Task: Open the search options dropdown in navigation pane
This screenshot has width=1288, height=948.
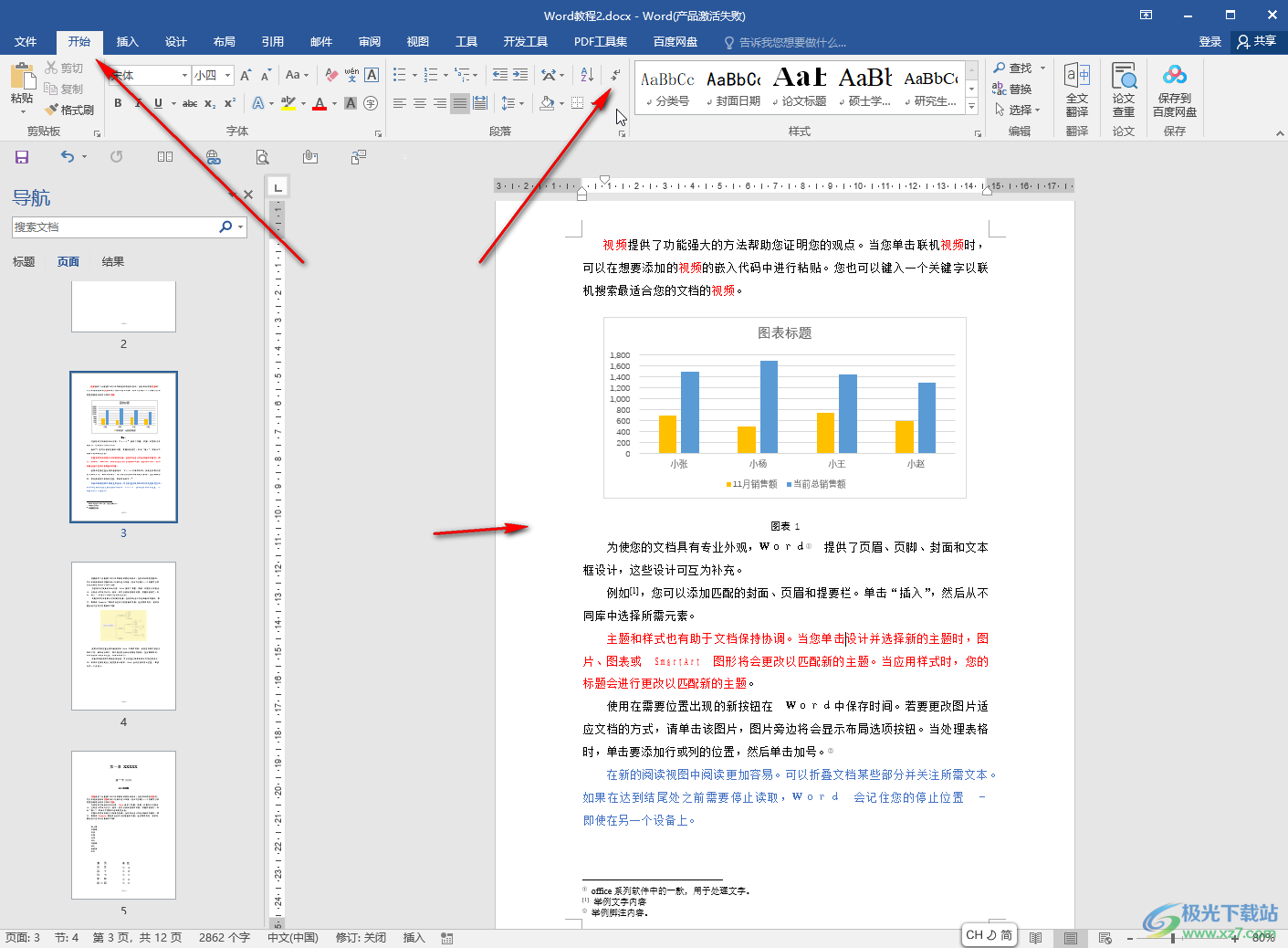Action: click(241, 226)
